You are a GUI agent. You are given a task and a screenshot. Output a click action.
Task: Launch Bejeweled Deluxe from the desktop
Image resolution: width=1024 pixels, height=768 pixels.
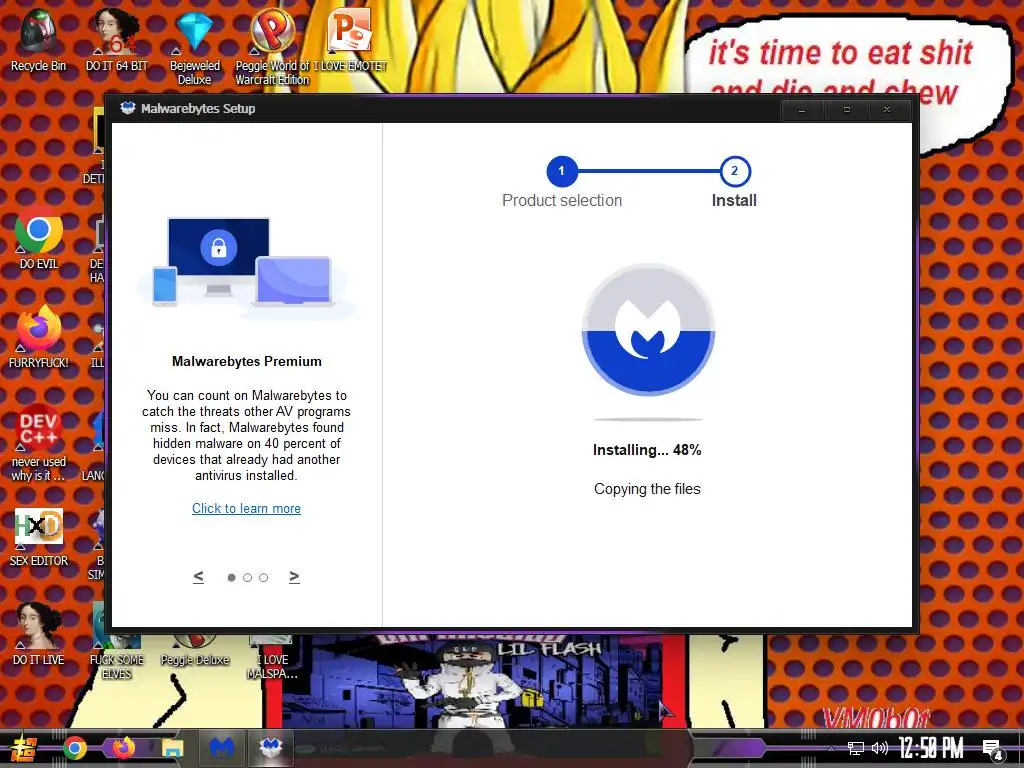click(195, 44)
